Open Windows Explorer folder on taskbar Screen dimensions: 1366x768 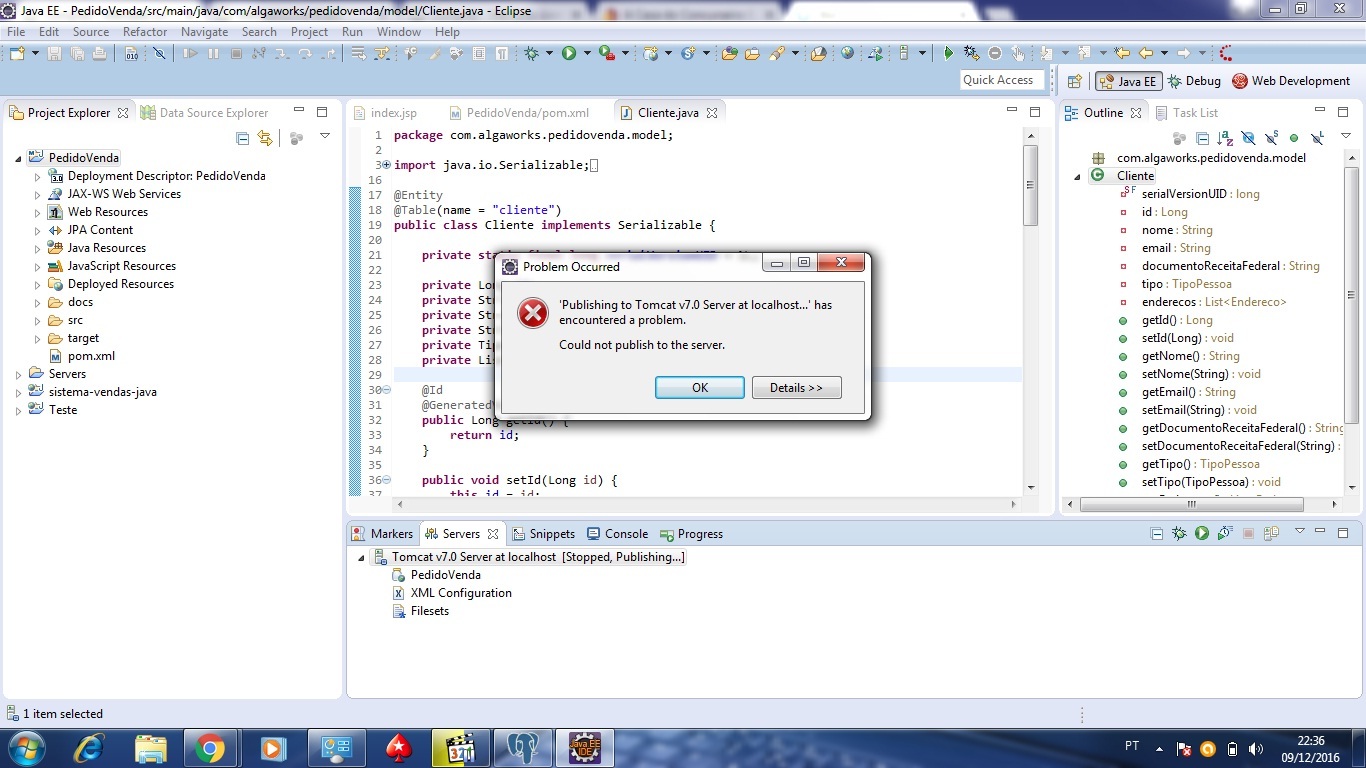pyautogui.click(x=150, y=747)
